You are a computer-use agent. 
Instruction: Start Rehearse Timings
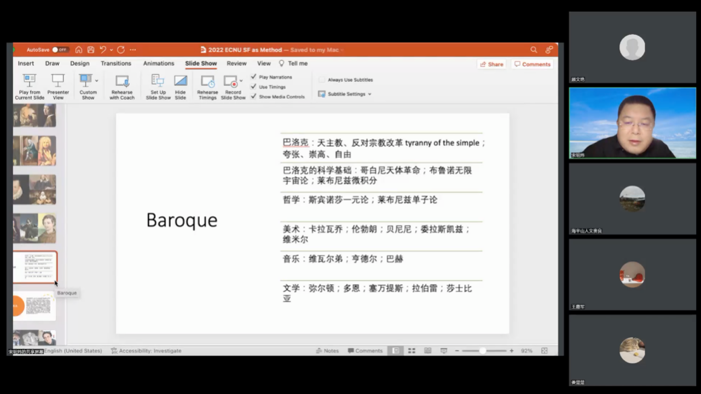click(207, 86)
